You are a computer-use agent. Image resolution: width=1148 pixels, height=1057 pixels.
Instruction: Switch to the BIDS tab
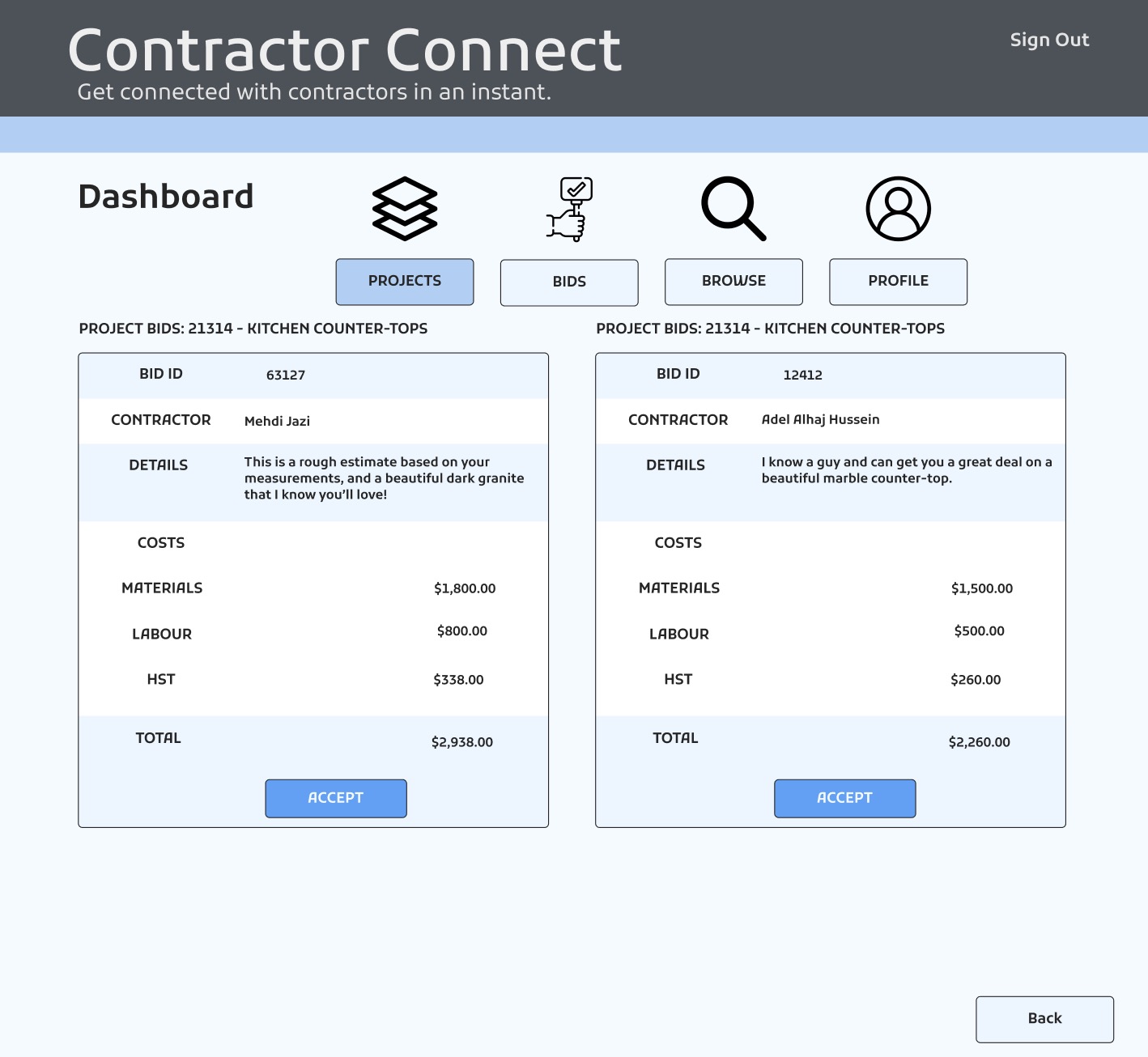coord(569,282)
